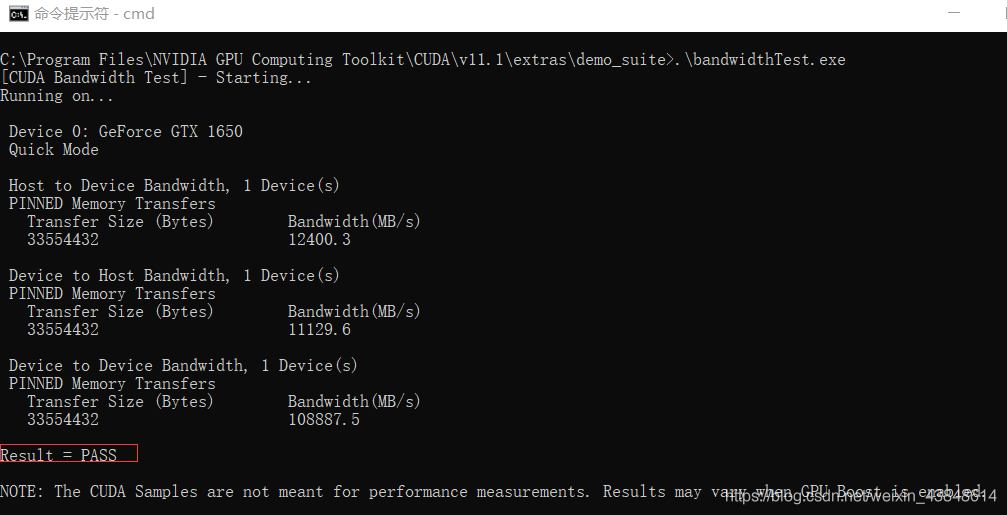Click the 'Quick Mode' text

point(54,150)
